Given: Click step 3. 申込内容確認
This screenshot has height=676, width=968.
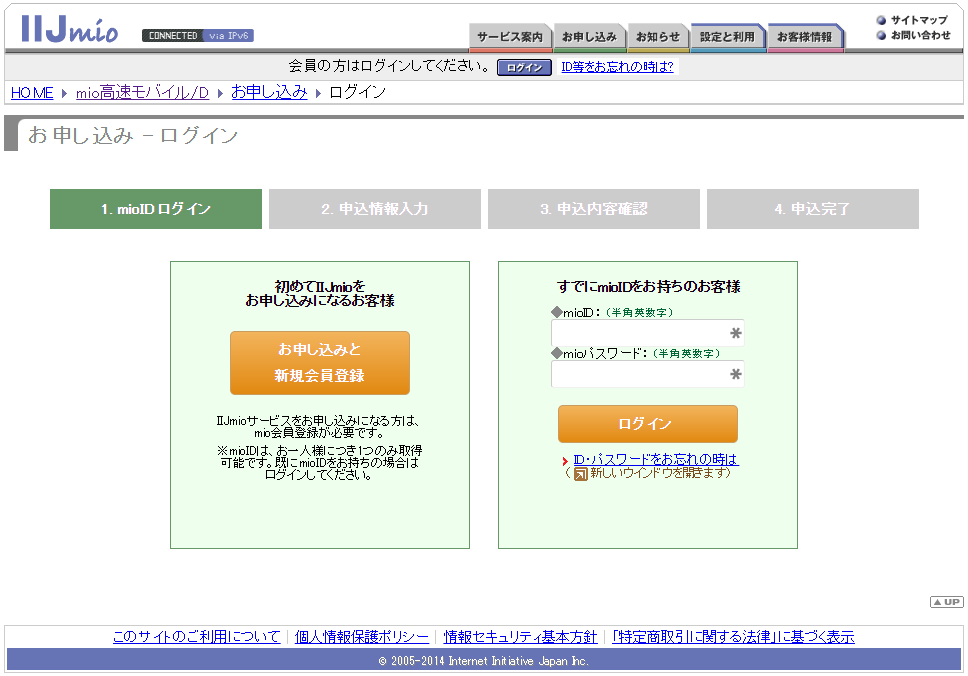Looking at the screenshot, I should tap(594, 209).
